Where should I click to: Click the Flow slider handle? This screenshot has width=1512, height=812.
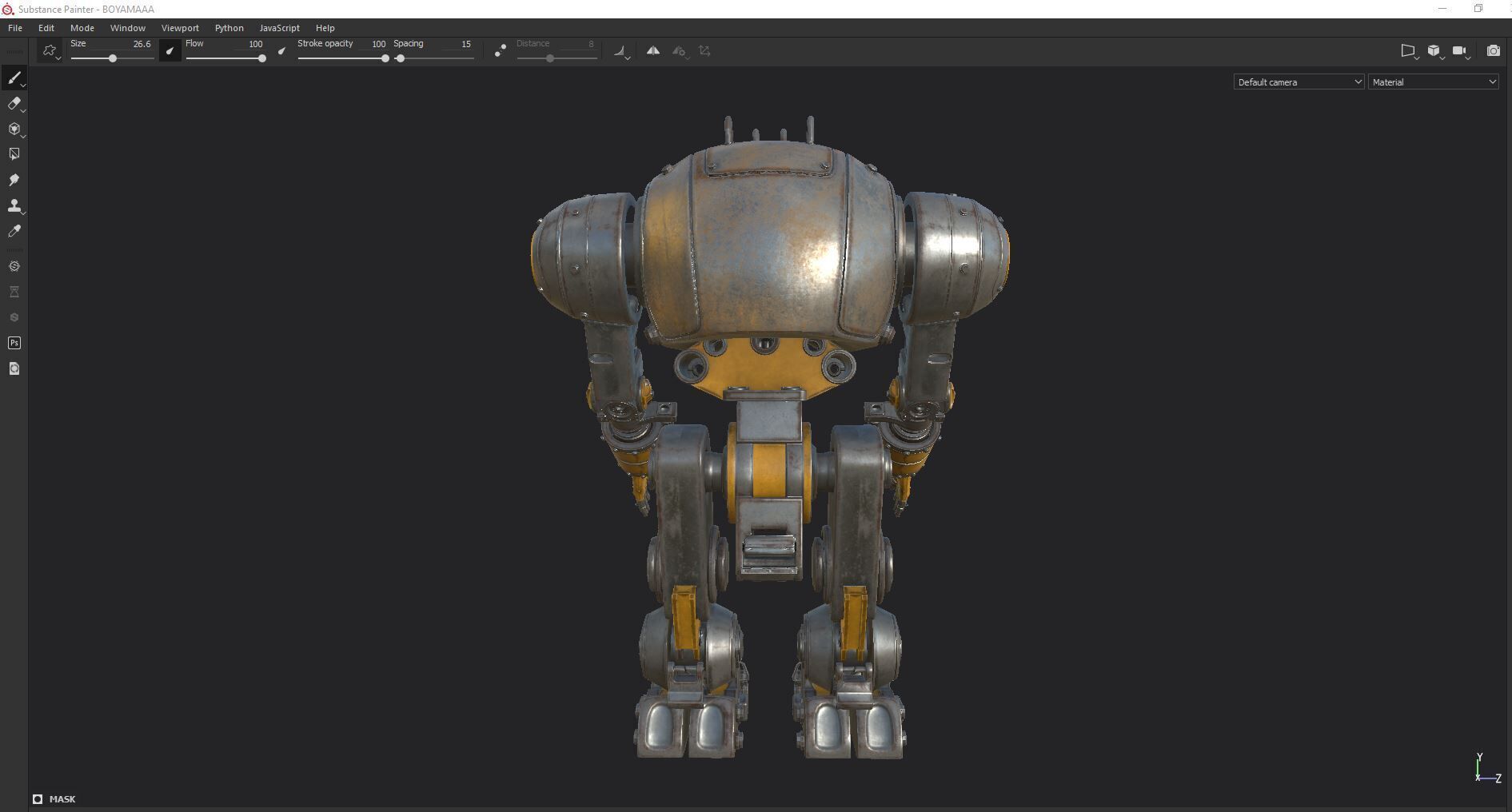(x=261, y=58)
